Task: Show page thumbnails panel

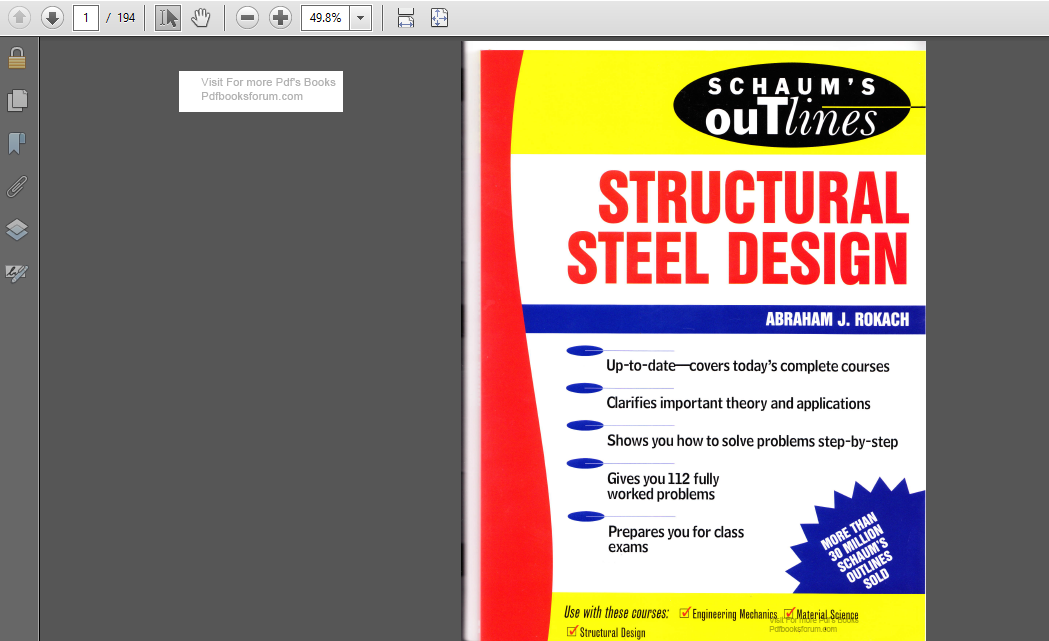Action: tap(17, 100)
